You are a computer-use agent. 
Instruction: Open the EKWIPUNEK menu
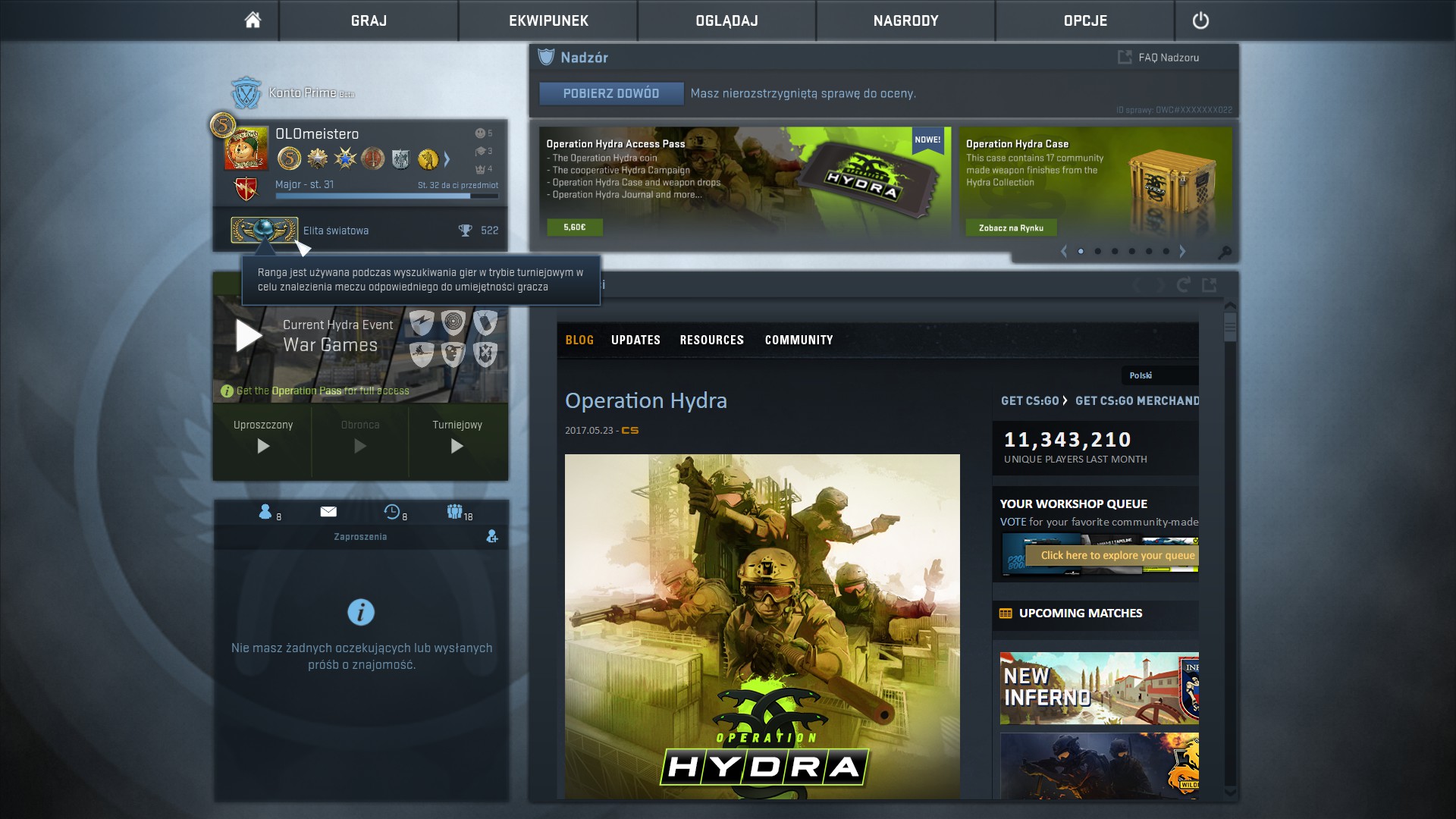(x=548, y=20)
